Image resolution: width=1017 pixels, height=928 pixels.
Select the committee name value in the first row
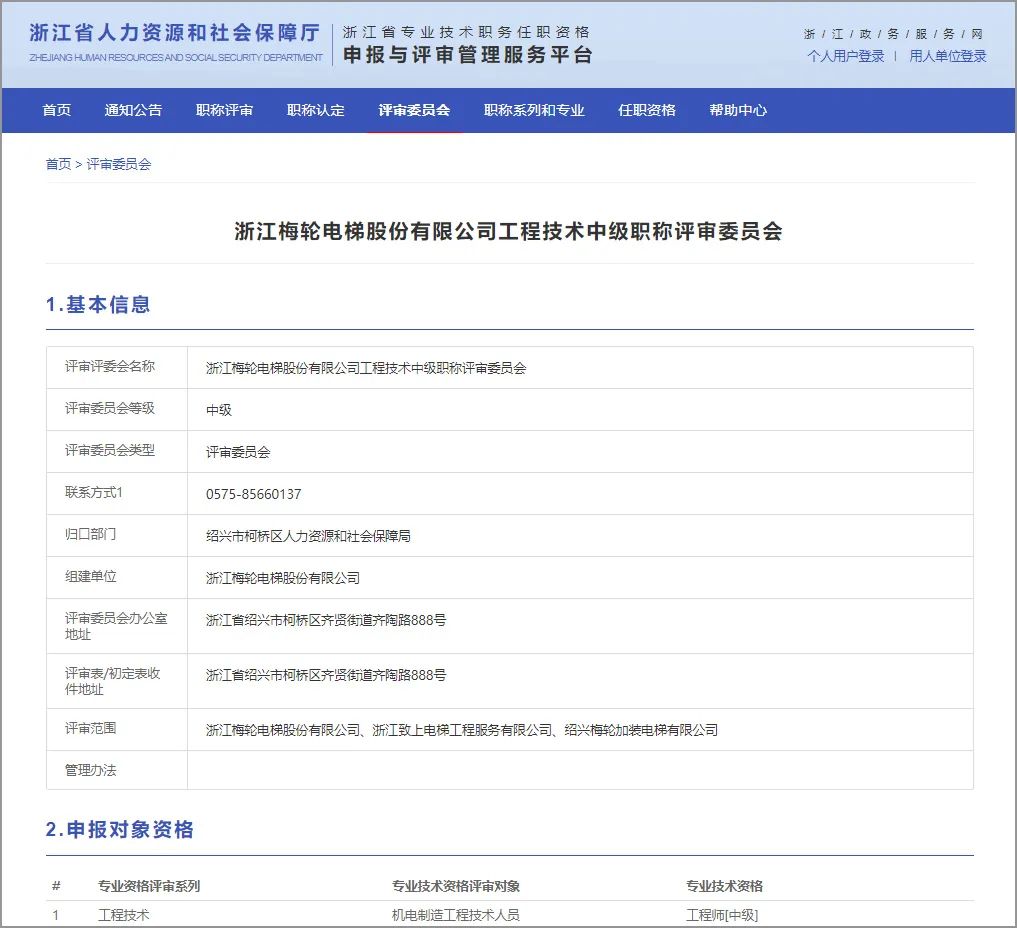(366, 368)
